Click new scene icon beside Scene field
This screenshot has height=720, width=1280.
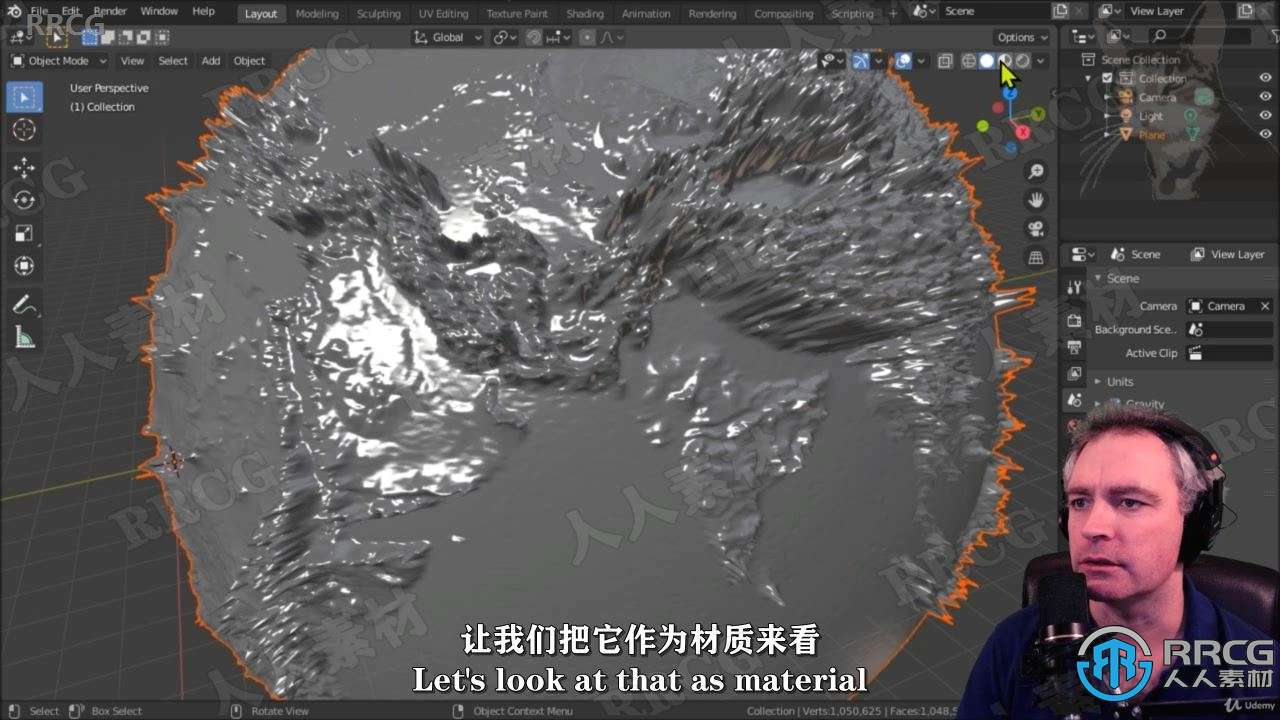1060,11
